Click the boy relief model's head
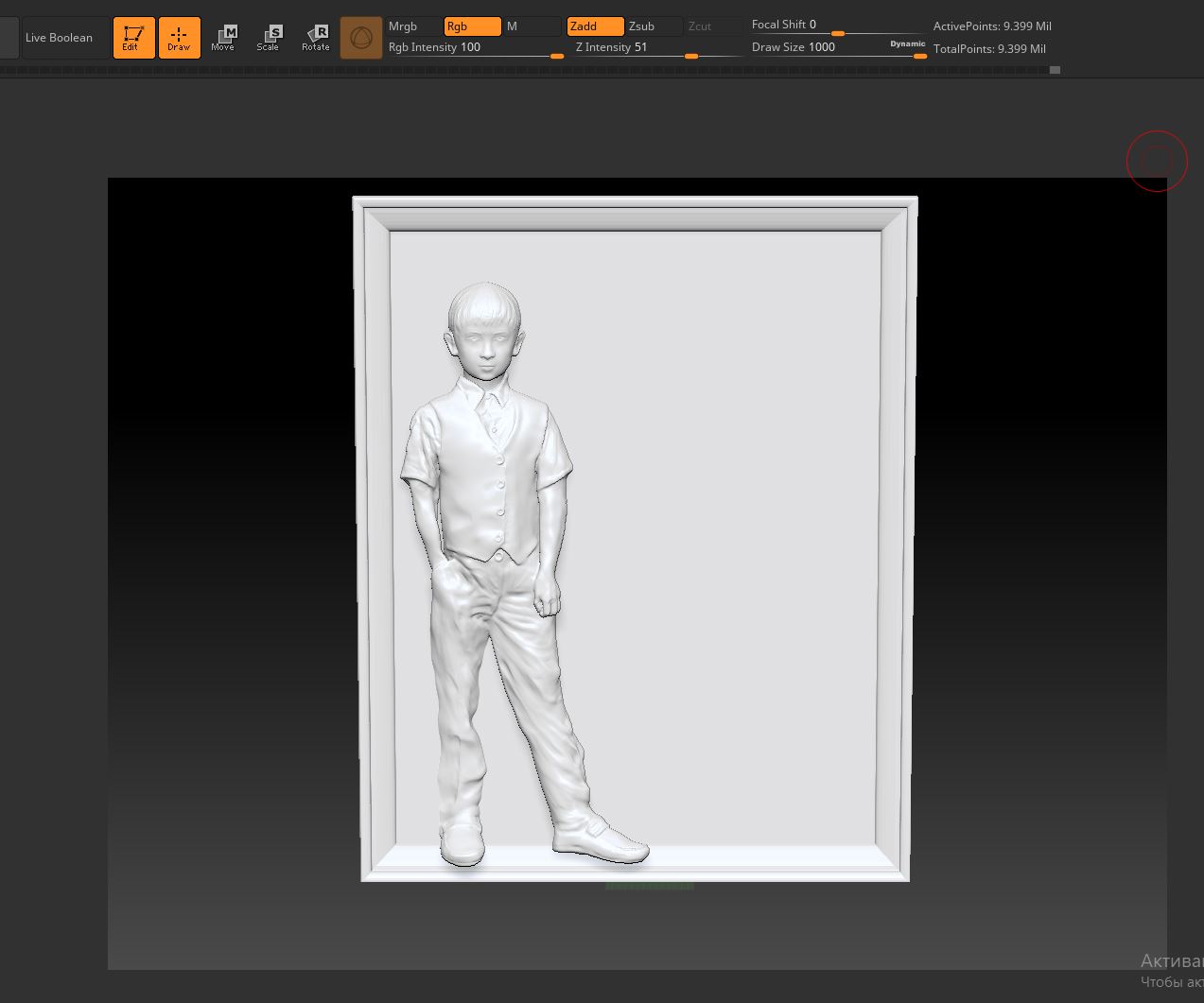1204x1003 pixels. (484, 331)
